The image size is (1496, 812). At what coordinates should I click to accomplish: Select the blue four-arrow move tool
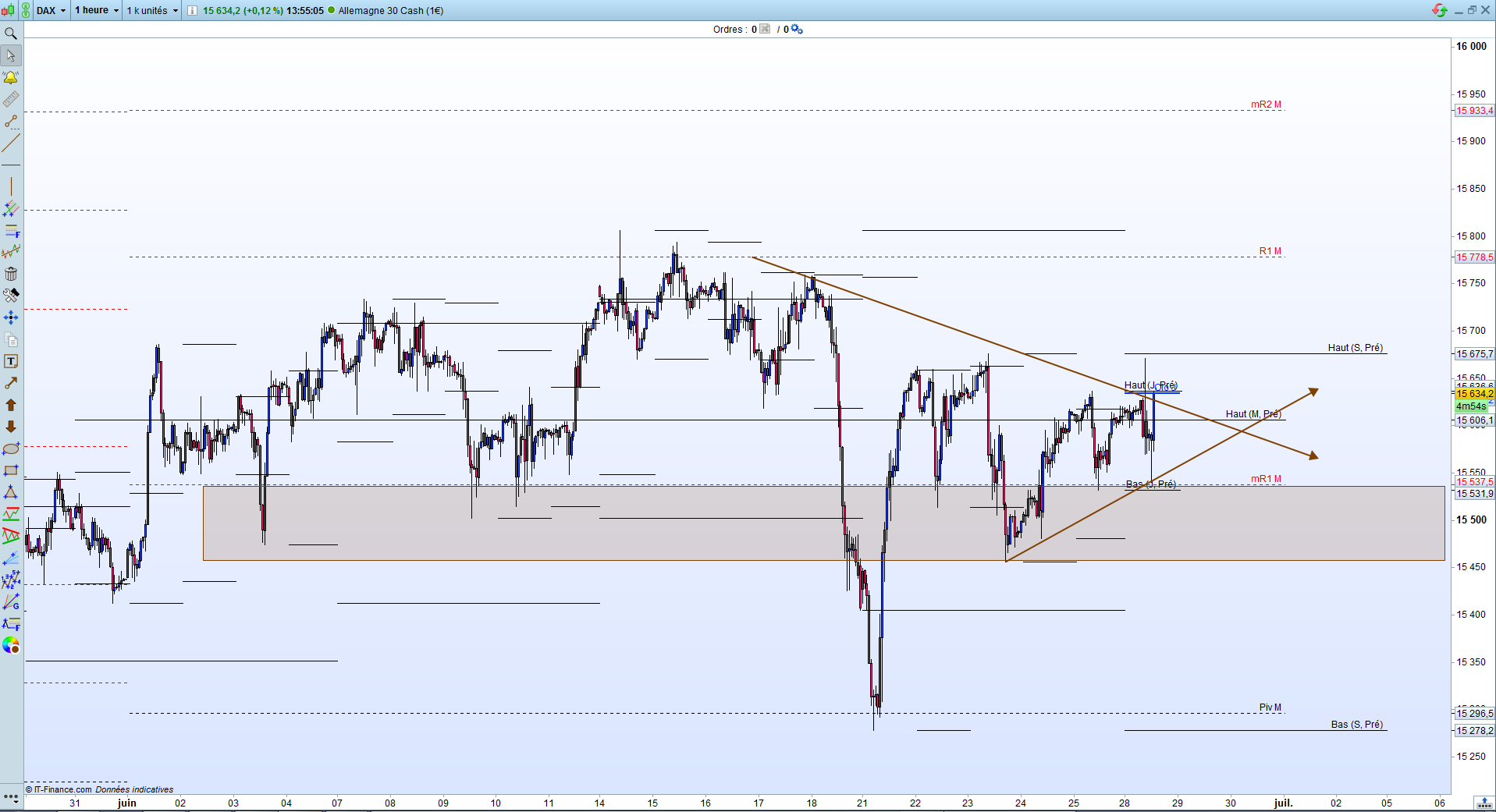tap(11, 317)
